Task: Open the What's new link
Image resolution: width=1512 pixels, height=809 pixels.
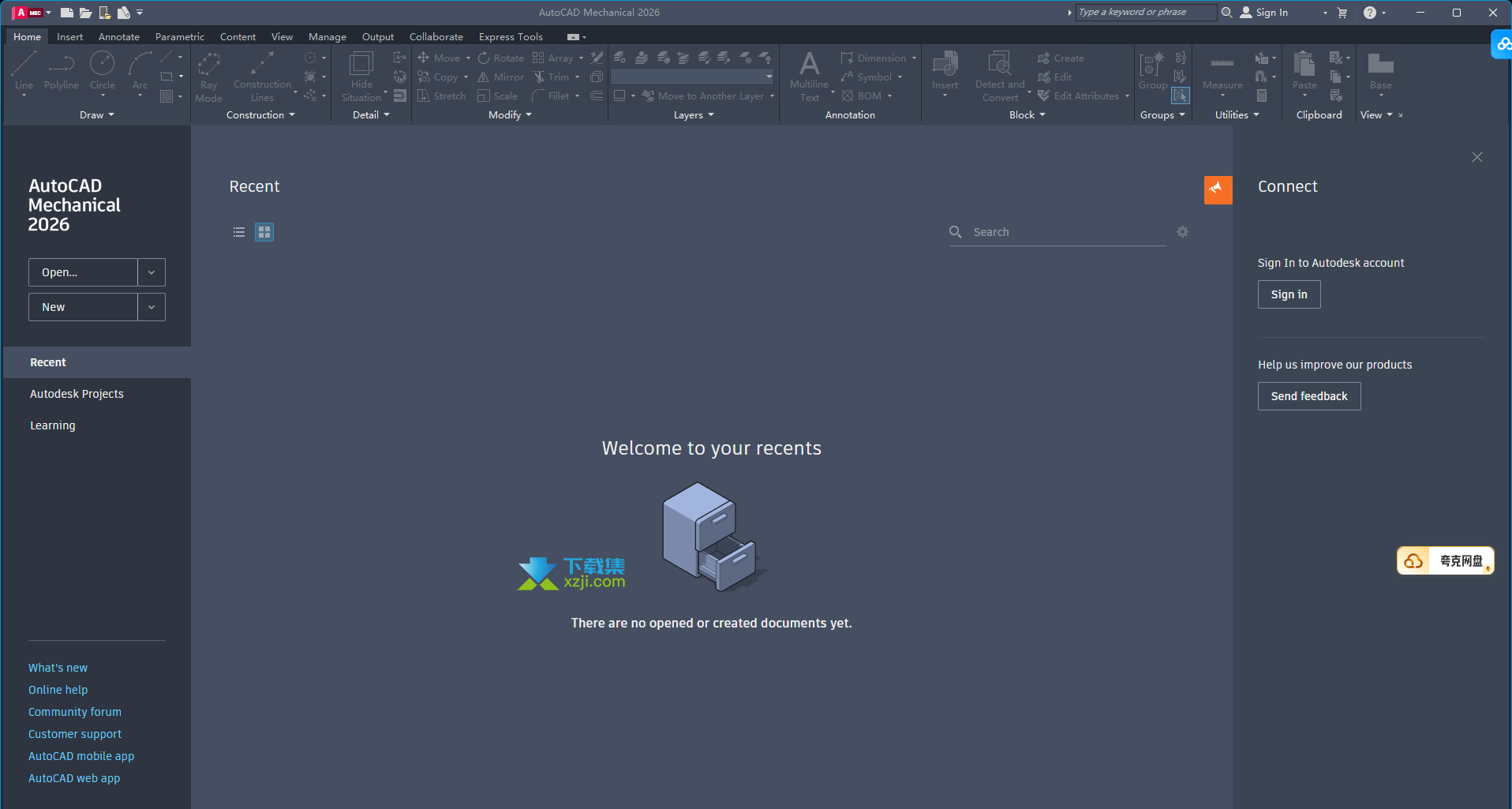Action: (x=58, y=668)
